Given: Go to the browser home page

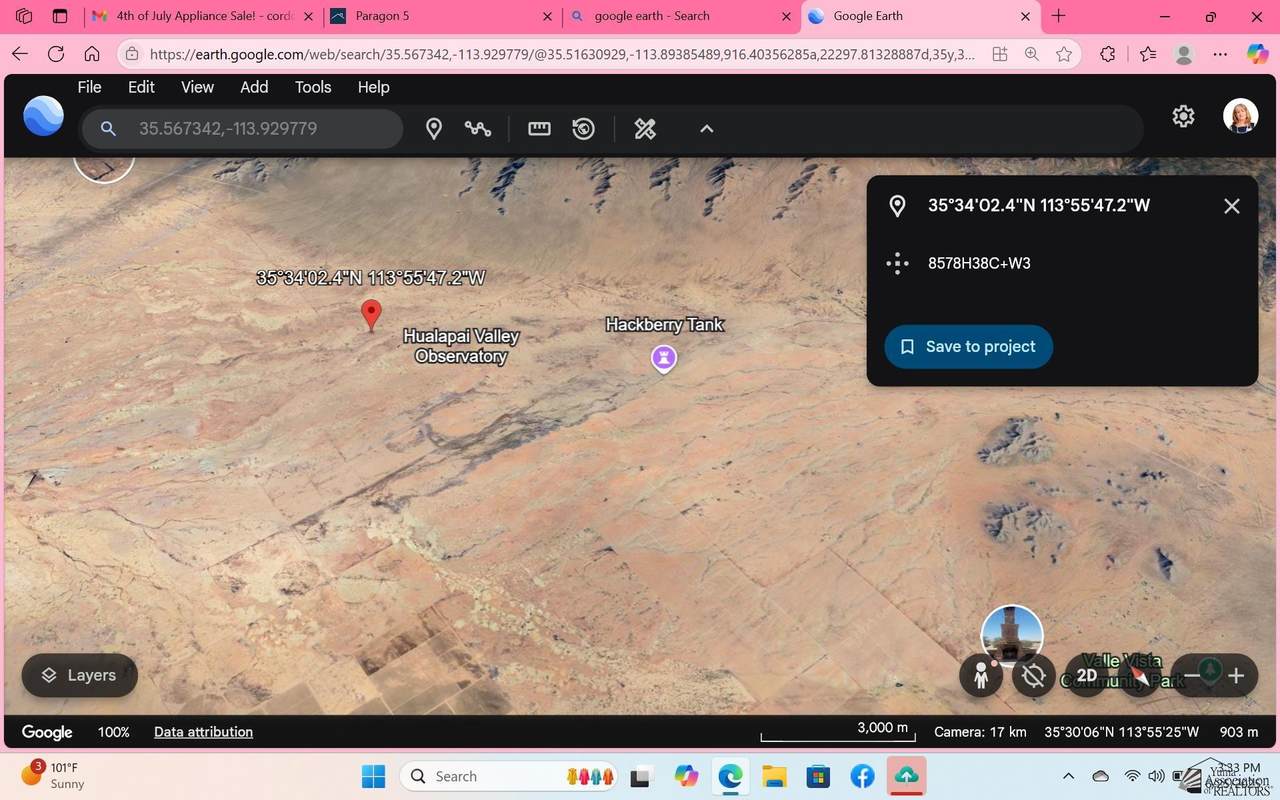Looking at the screenshot, I should click(92, 54).
